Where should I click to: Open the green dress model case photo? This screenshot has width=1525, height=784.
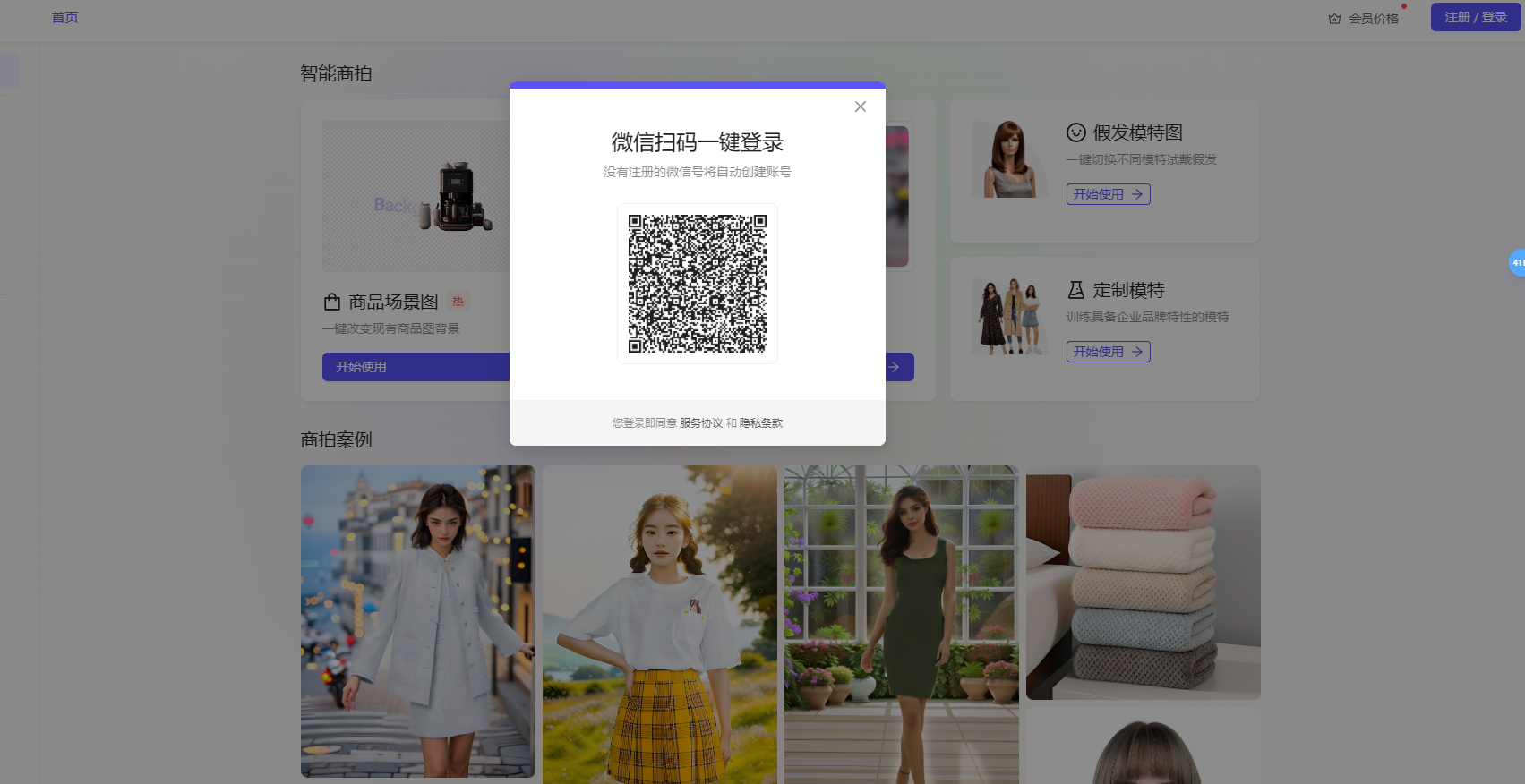tap(902, 625)
